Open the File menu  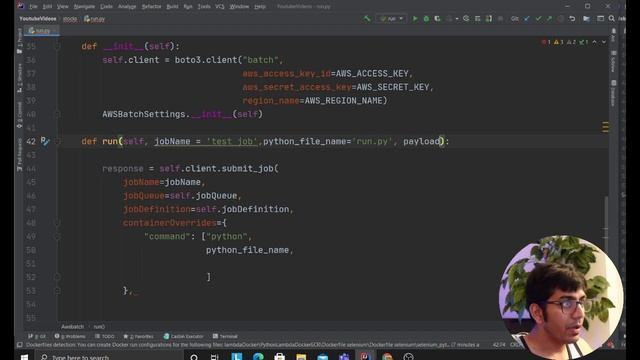[x=33, y=7]
